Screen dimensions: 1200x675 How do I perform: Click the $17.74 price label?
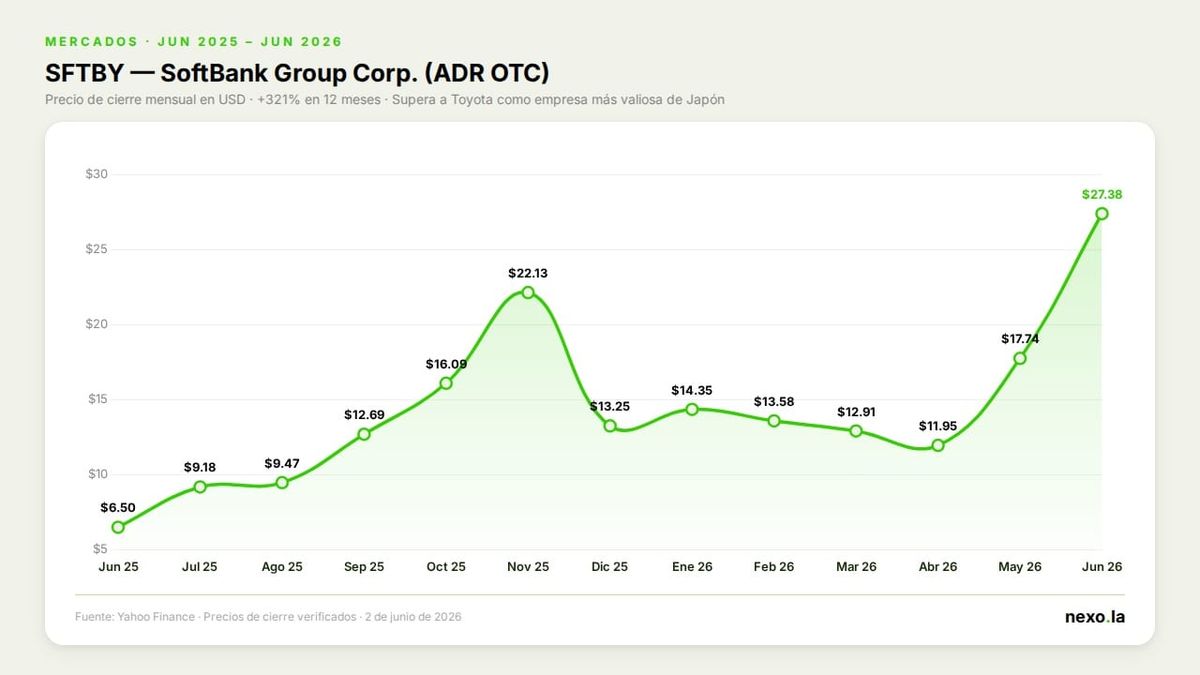point(1020,339)
